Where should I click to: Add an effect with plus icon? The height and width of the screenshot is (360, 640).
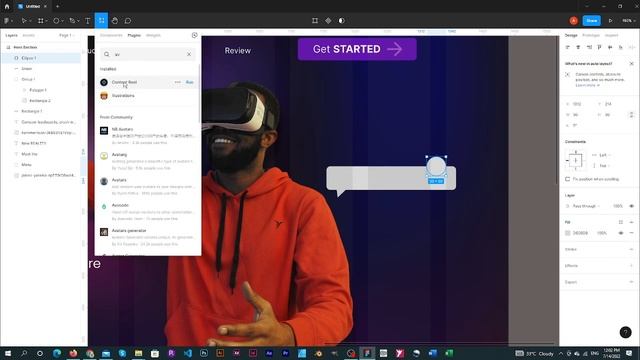631,266
